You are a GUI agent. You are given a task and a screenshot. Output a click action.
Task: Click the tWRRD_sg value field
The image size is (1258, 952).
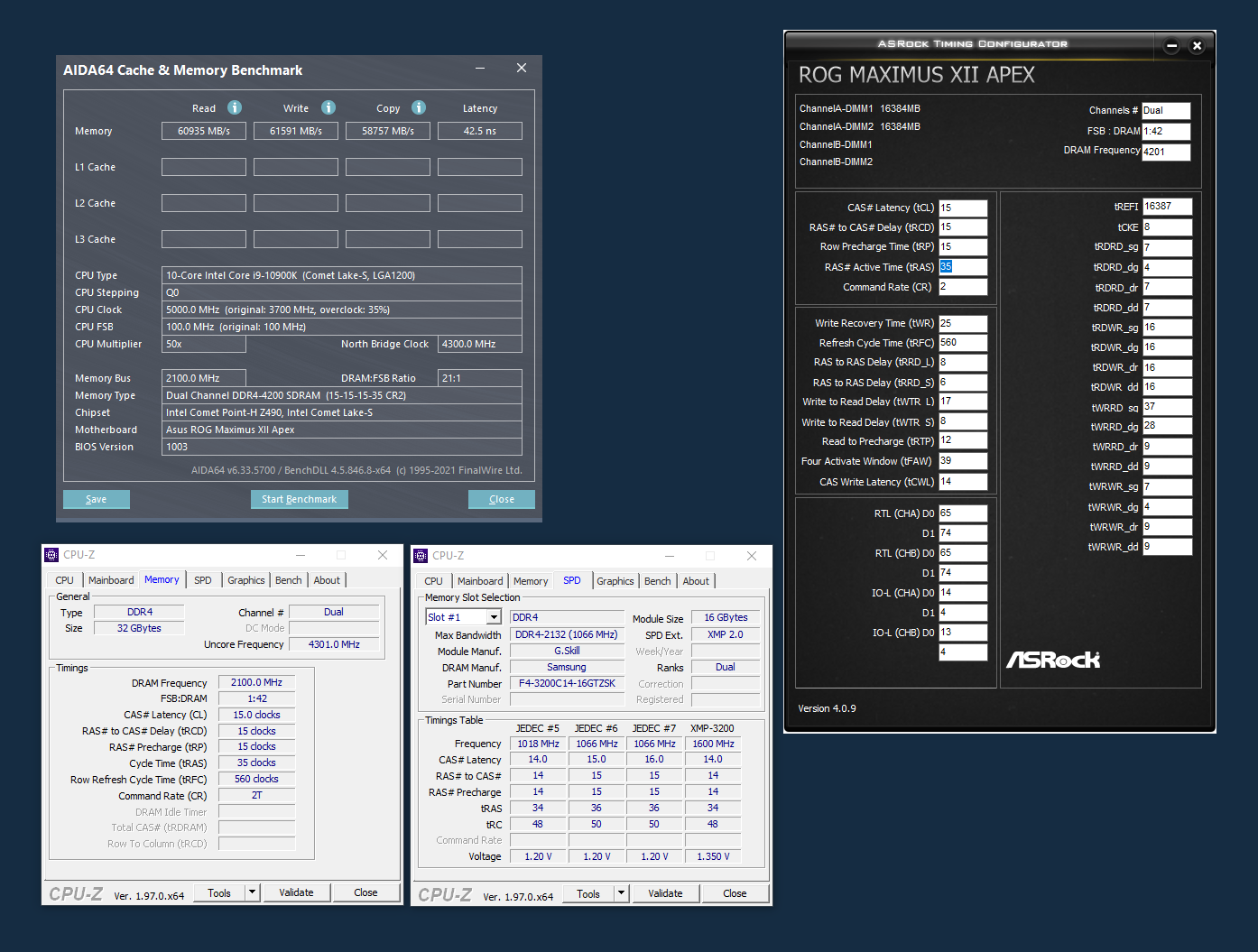coord(1168,407)
